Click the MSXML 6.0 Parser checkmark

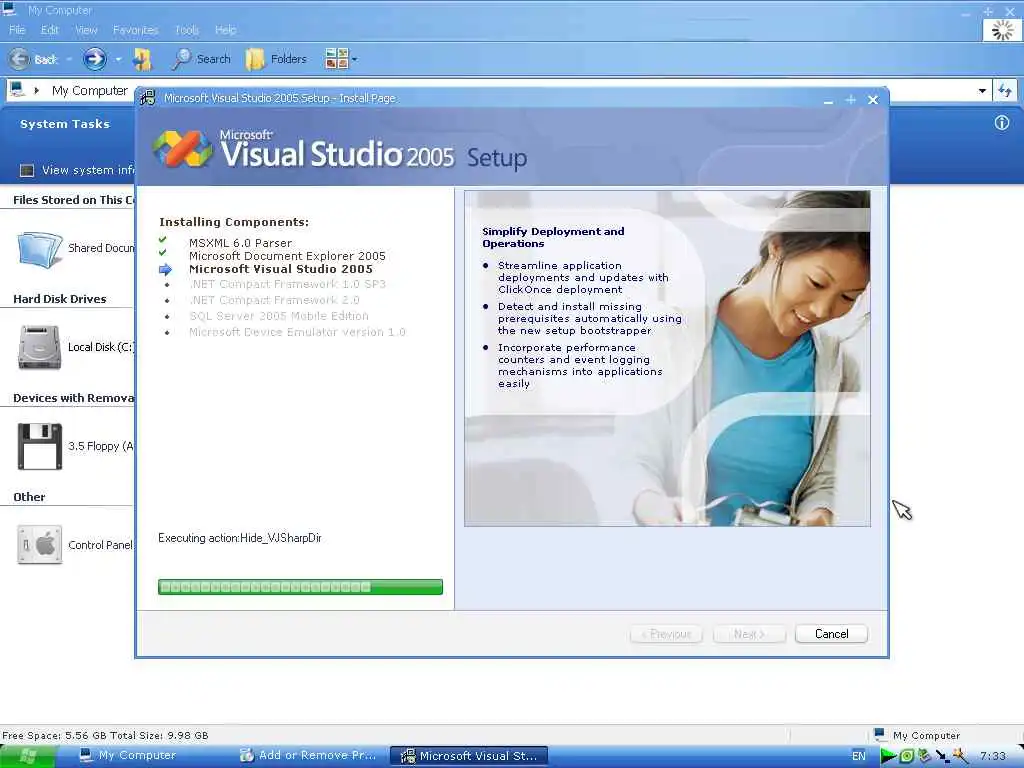[x=163, y=240]
